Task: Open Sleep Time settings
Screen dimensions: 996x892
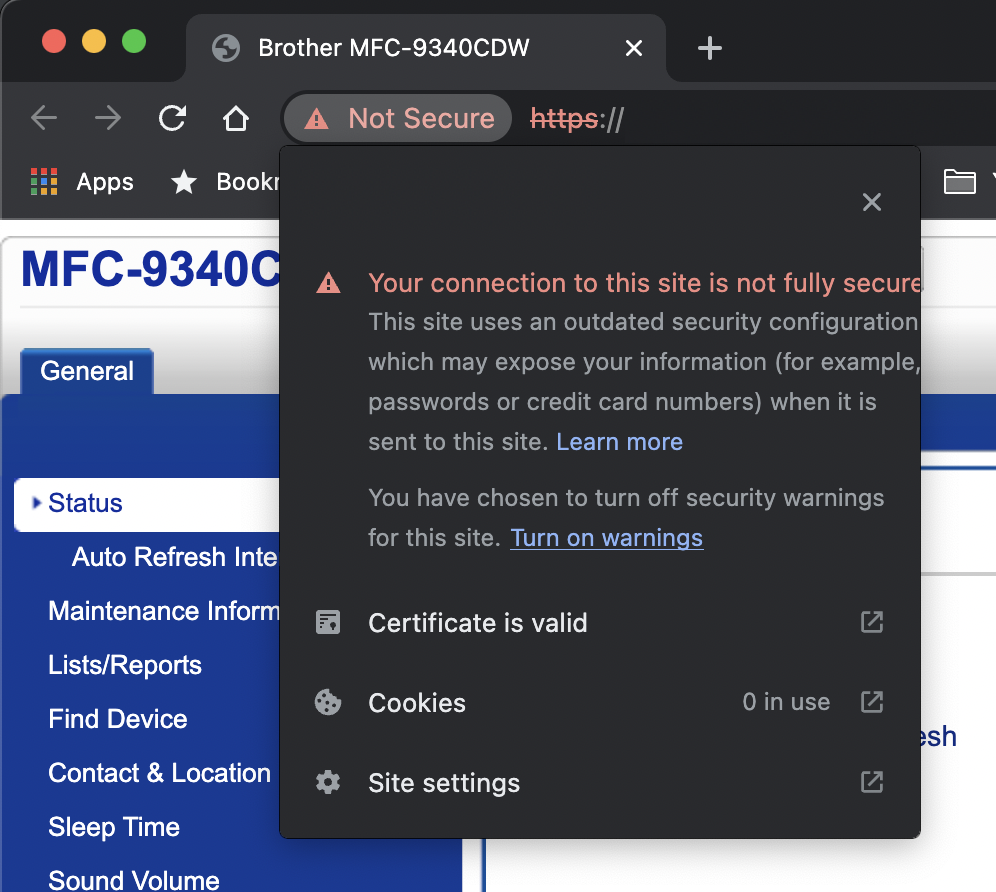Action: point(114,827)
